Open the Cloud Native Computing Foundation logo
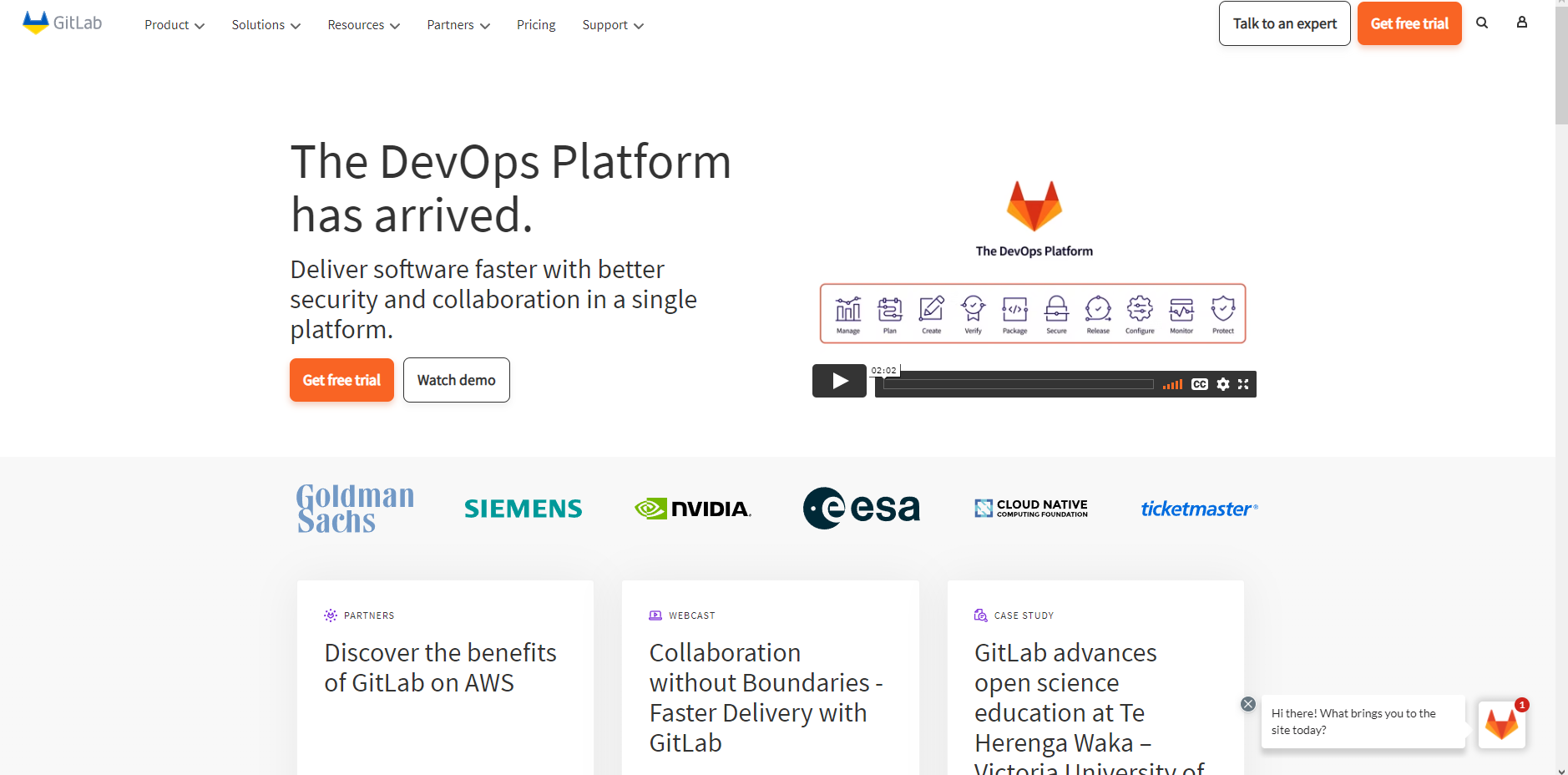This screenshot has width=1568, height=775. tap(1031, 508)
